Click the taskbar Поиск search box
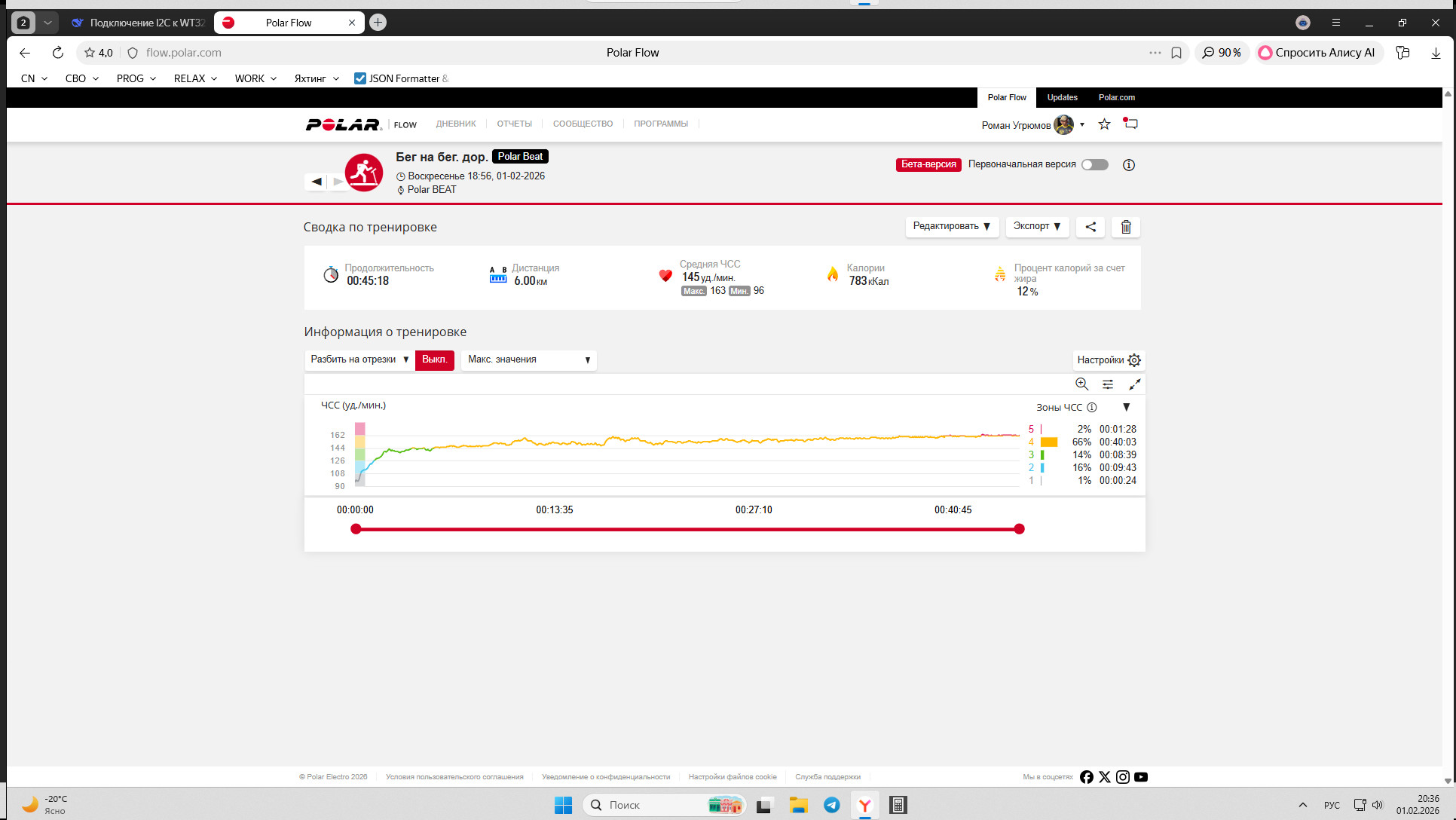This screenshot has width=1456, height=820. (663, 805)
